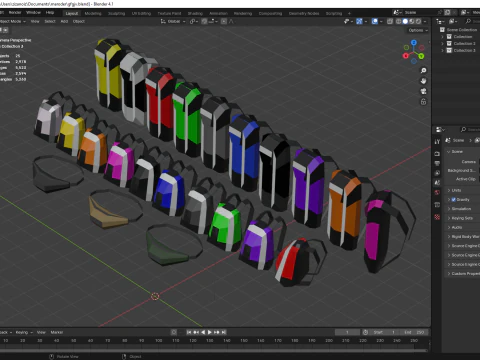Open Collection properties tab

pyautogui.click(x=437, y=205)
